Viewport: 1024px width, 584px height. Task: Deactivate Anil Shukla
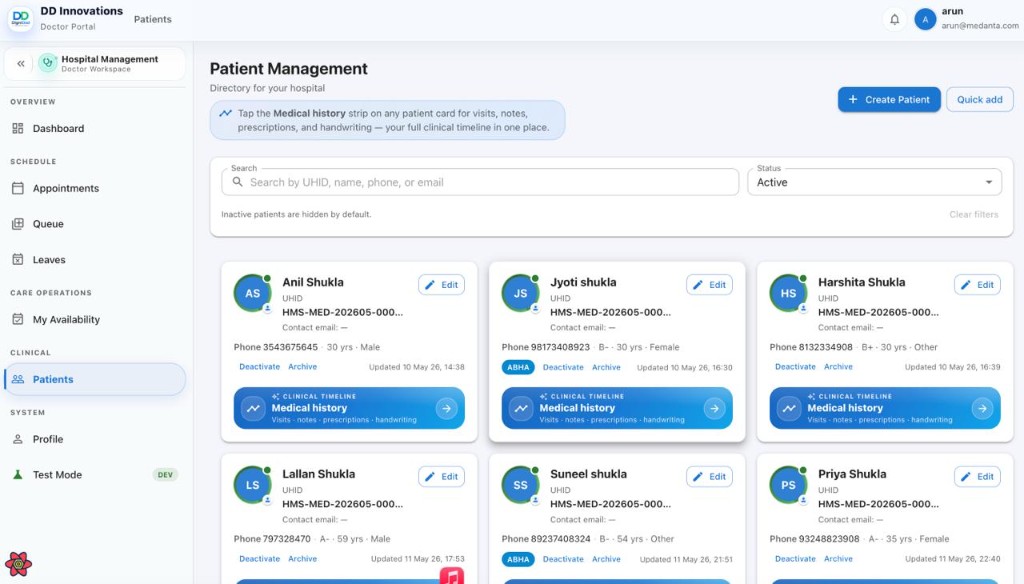point(259,366)
